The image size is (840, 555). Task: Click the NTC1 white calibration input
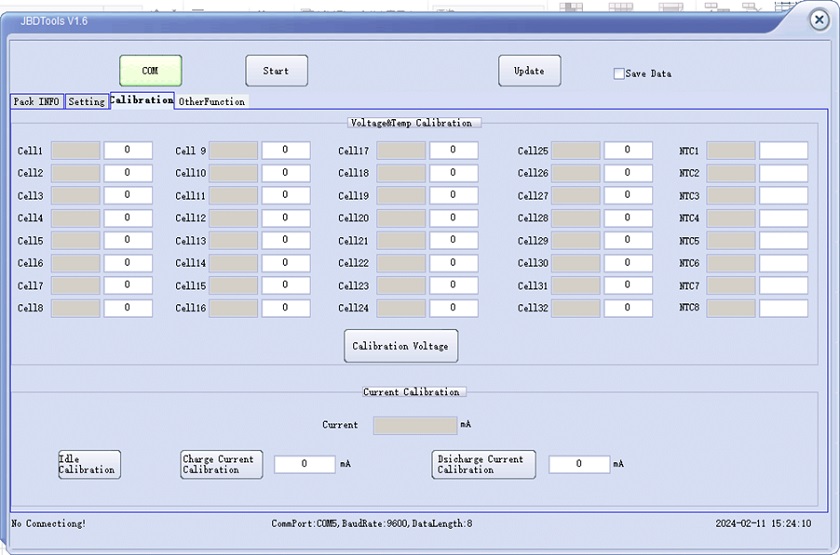[784, 150]
